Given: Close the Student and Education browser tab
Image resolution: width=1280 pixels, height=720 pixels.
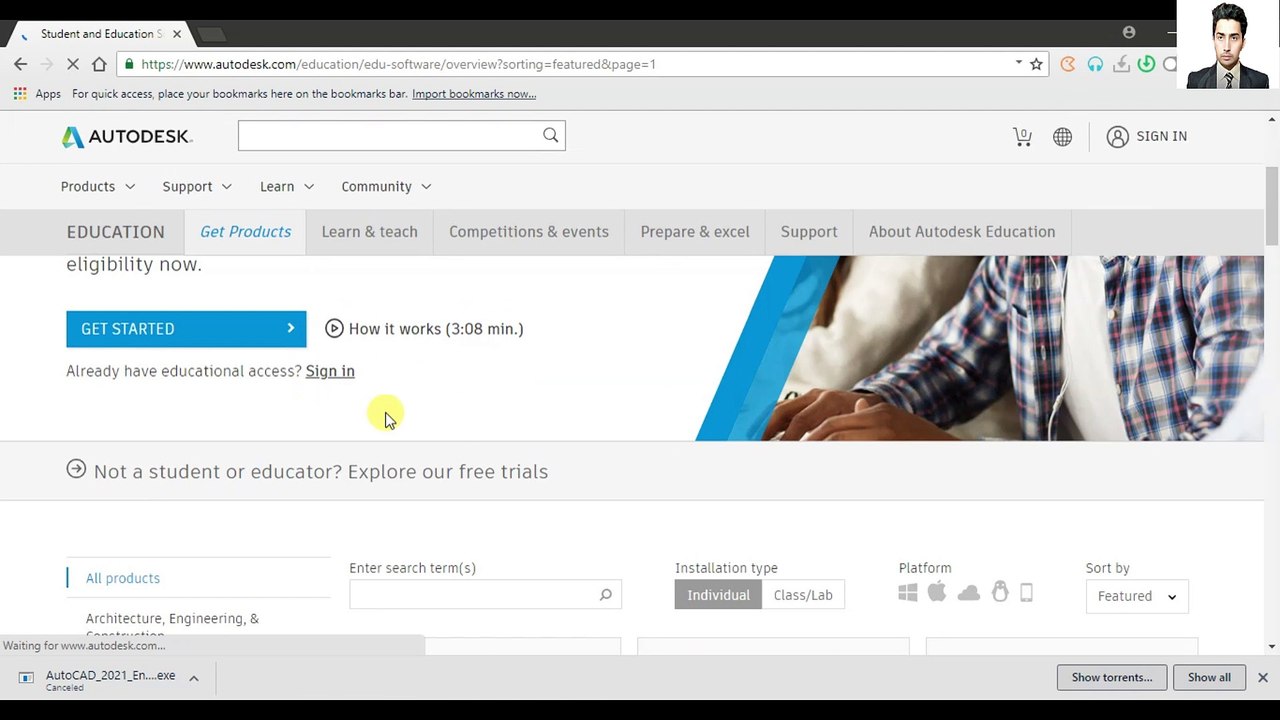Looking at the screenshot, I should pyautogui.click(x=177, y=34).
